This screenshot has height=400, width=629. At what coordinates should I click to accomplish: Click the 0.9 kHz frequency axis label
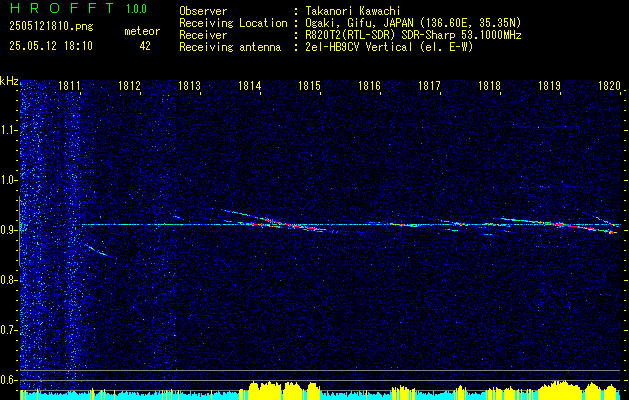coord(8,230)
